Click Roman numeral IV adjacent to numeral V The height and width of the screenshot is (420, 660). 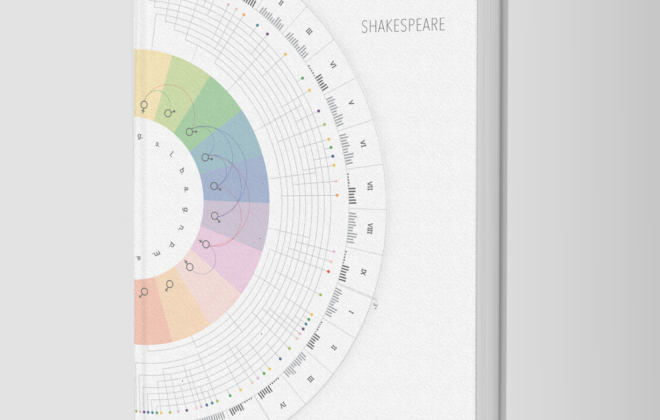pyautogui.click(x=333, y=65)
